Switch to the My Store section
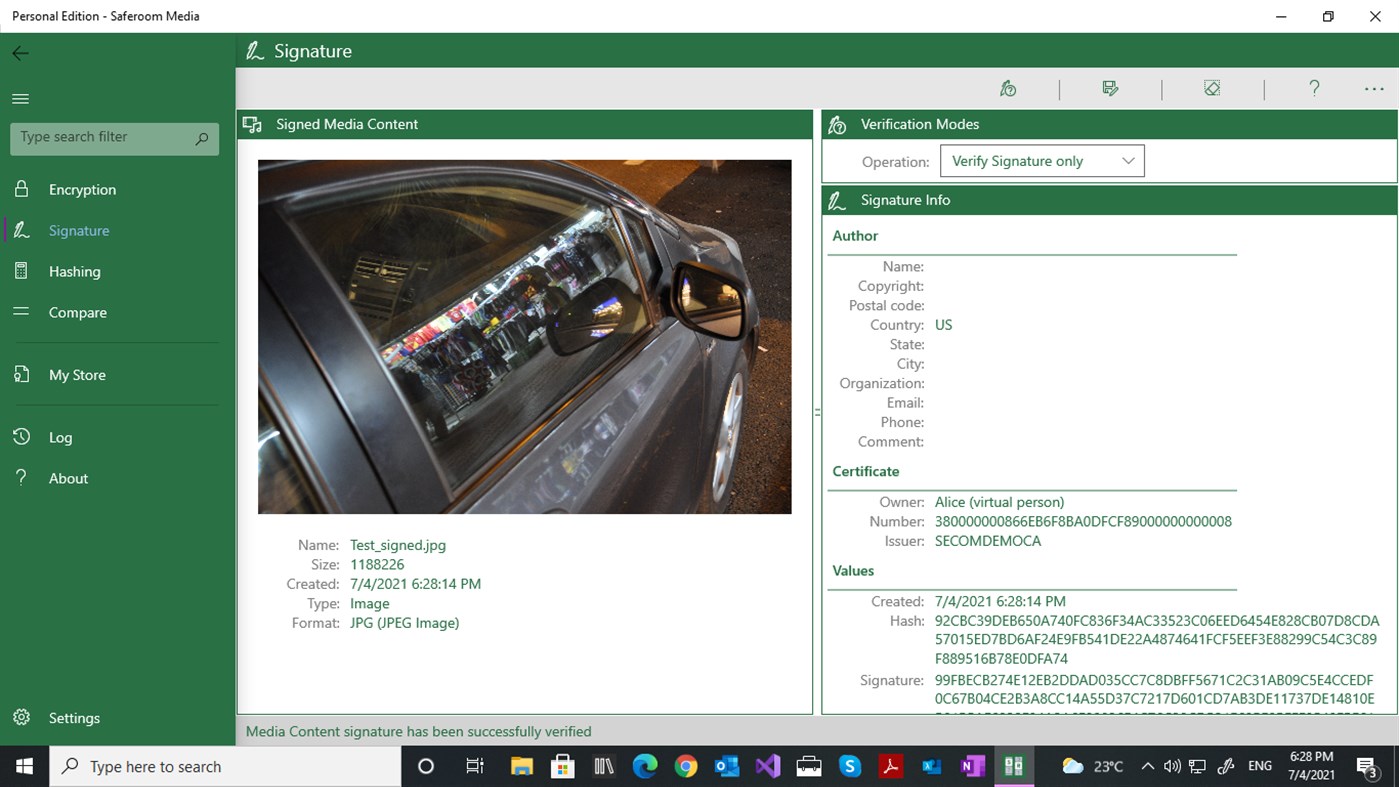Screen dimensions: 1399x787 (77, 374)
